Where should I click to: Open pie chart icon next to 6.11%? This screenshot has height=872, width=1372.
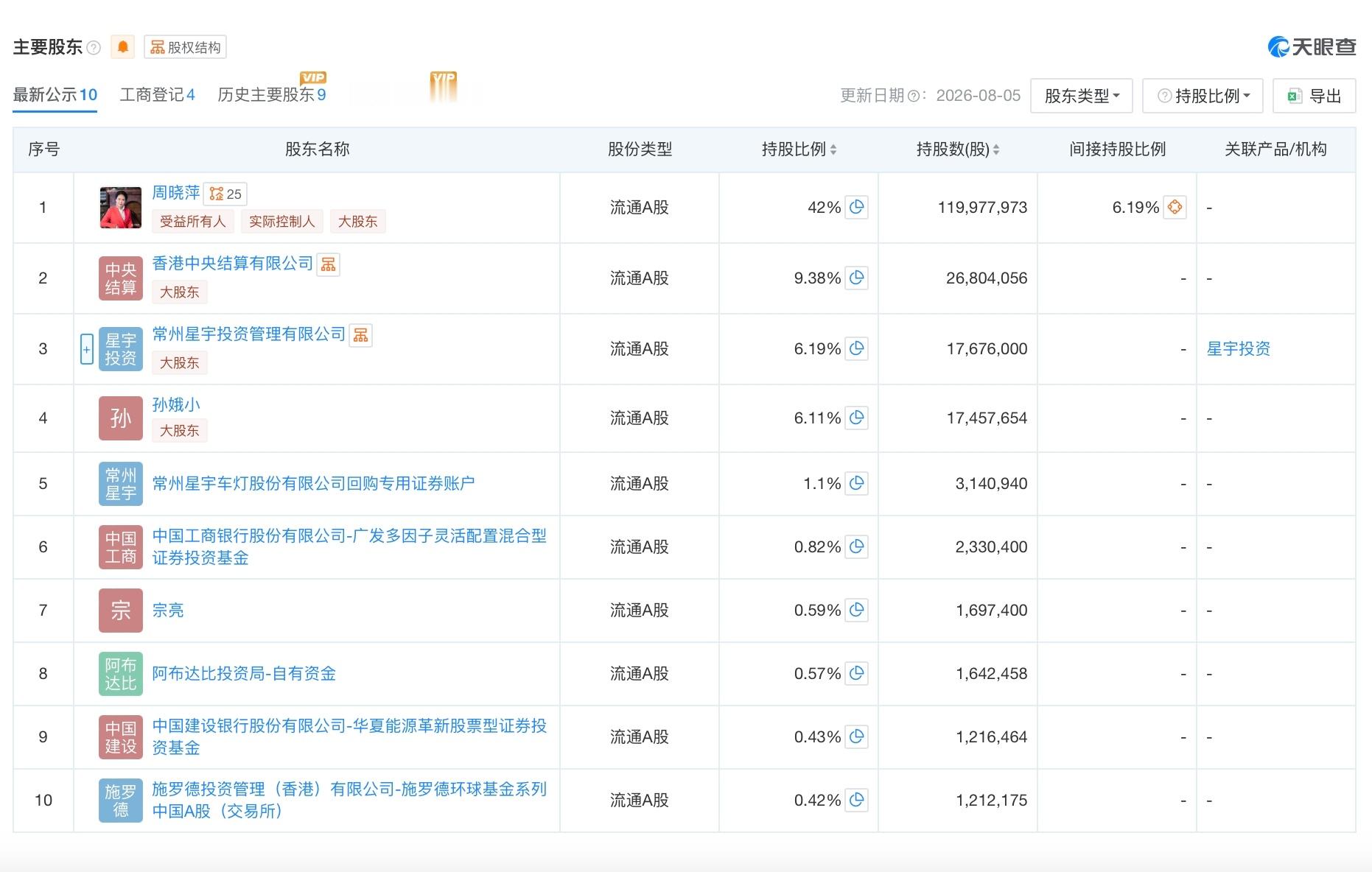coord(856,418)
